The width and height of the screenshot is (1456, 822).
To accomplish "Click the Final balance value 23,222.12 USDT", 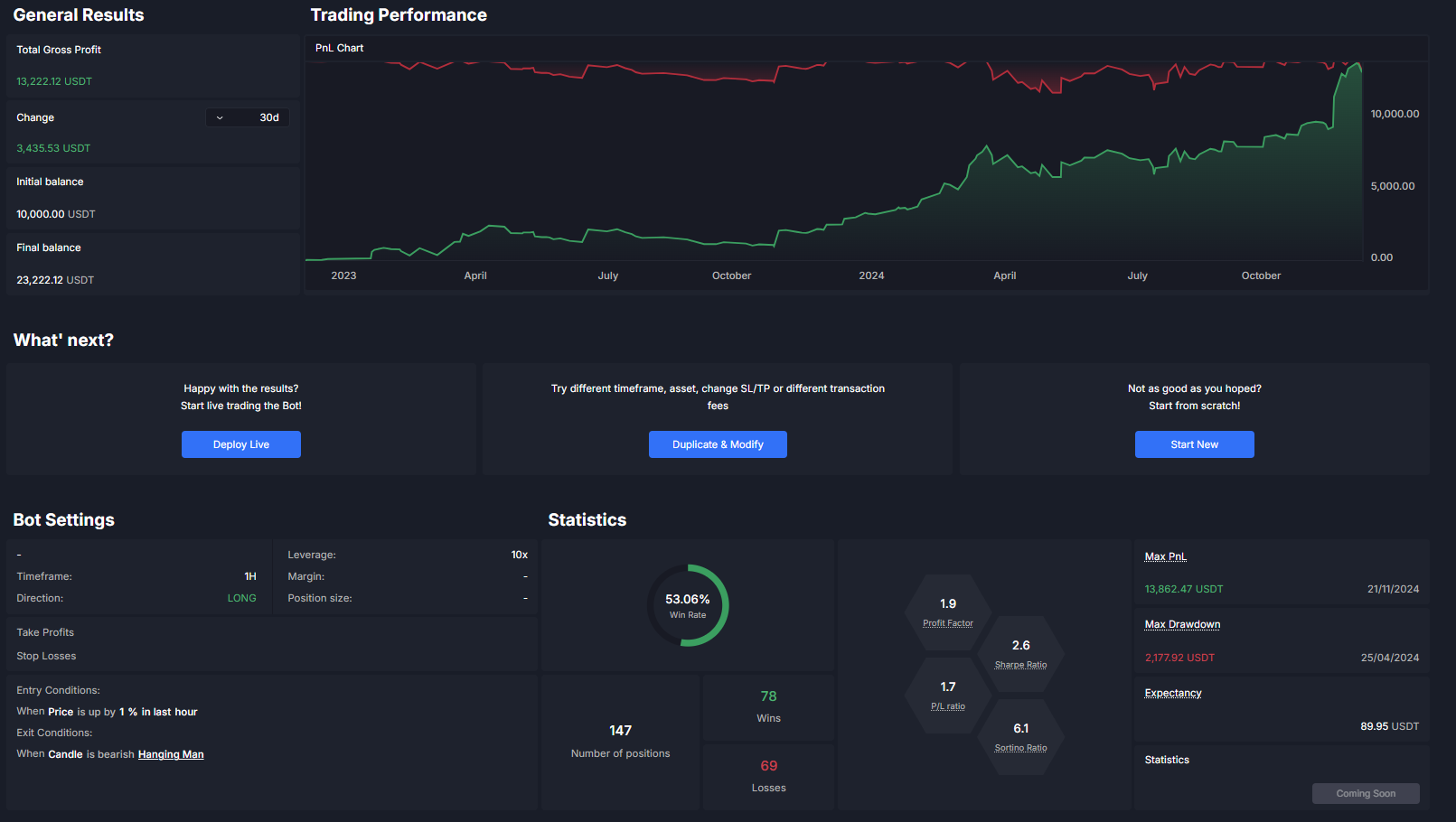I will click(x=55, y=280).
